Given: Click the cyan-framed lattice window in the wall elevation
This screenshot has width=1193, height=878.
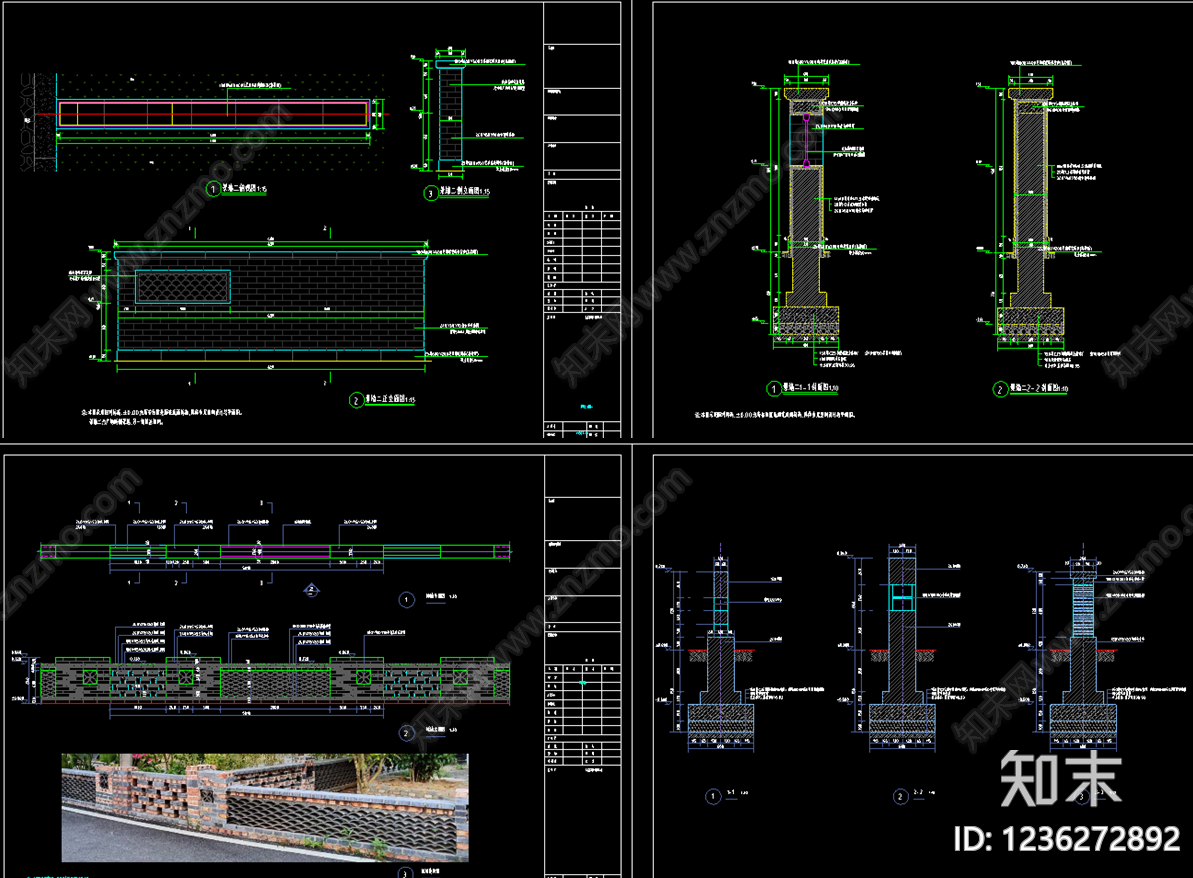Looking at the screenshot, I should (183, 288).
